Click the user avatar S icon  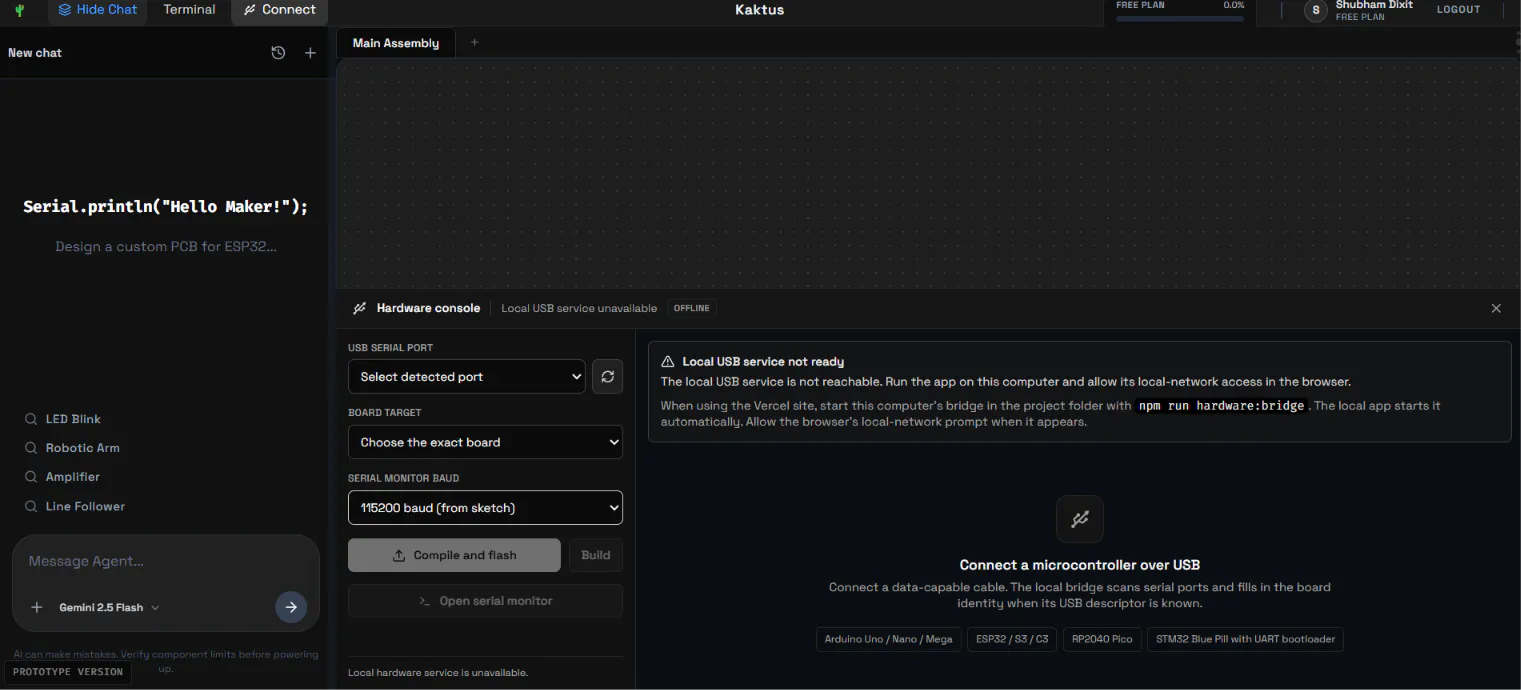1315,10
